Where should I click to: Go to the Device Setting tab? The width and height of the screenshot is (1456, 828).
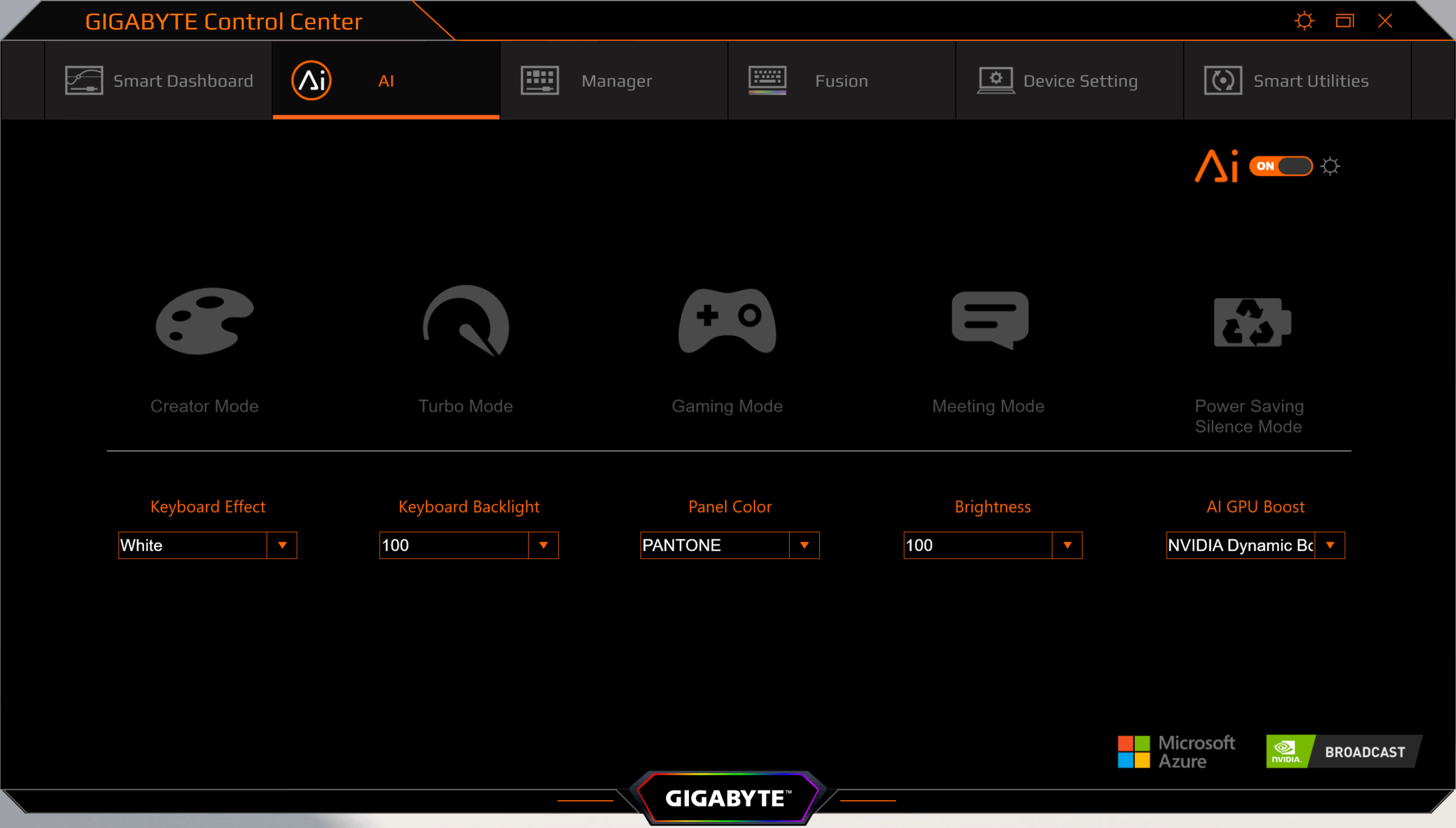click(1068, 81)
